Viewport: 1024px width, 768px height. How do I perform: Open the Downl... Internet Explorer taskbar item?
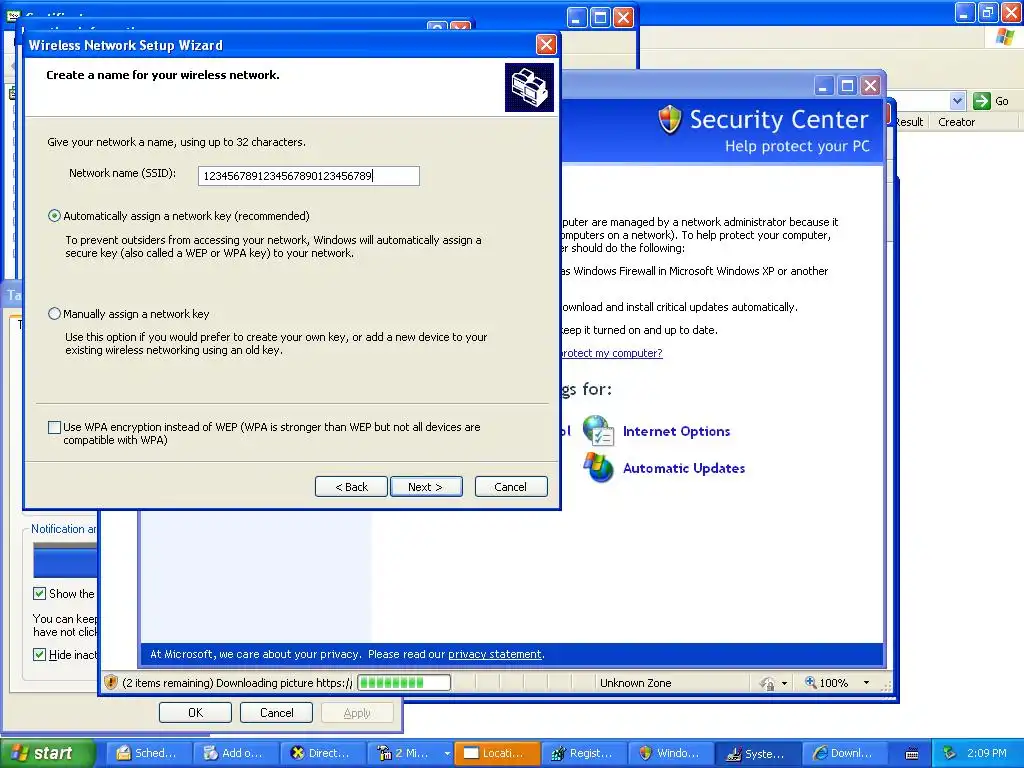pos(845,753)
